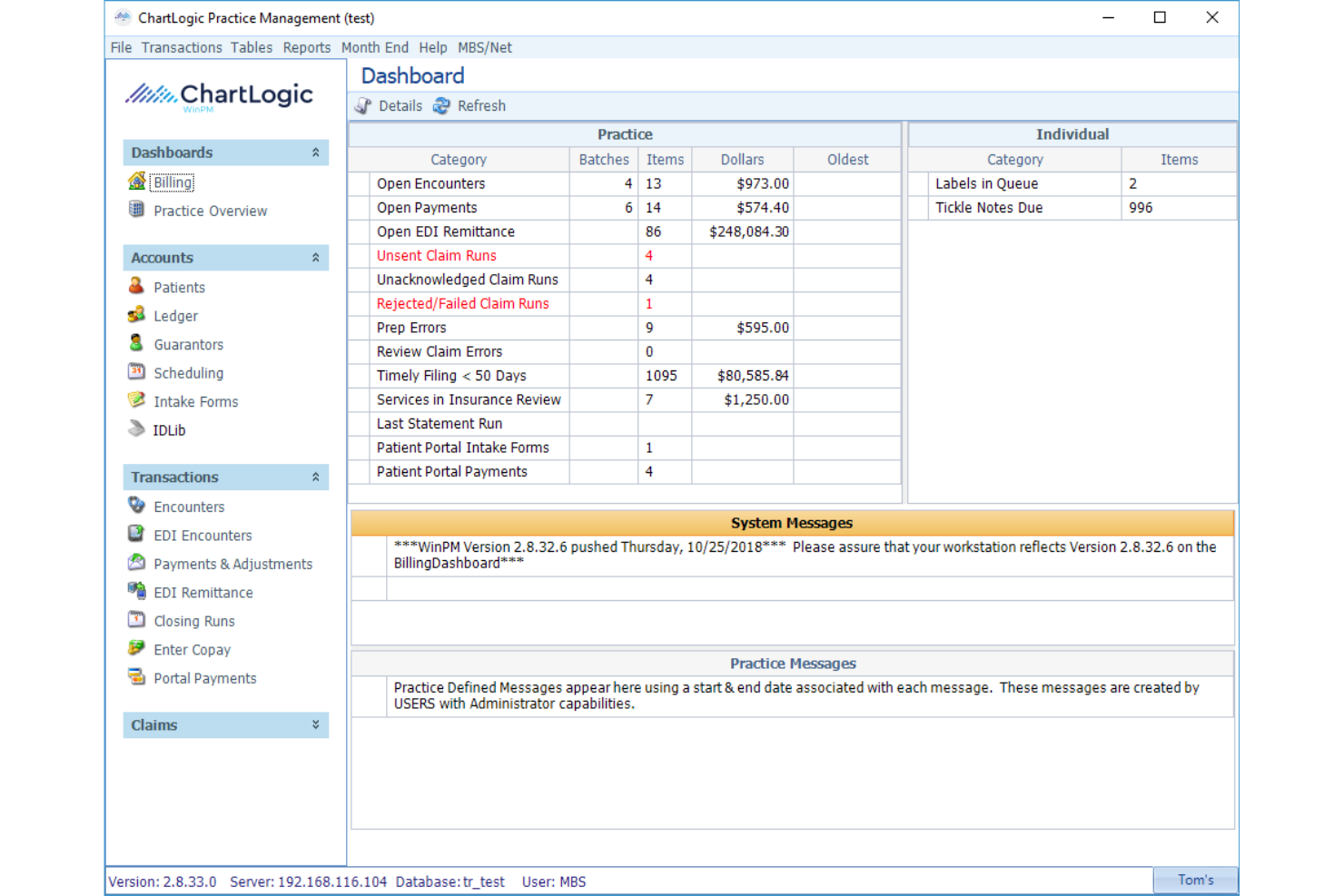This screenshot has height=896, width=1344.
Task: Click the EDI Remittance icon
Action: pos(136,592)
